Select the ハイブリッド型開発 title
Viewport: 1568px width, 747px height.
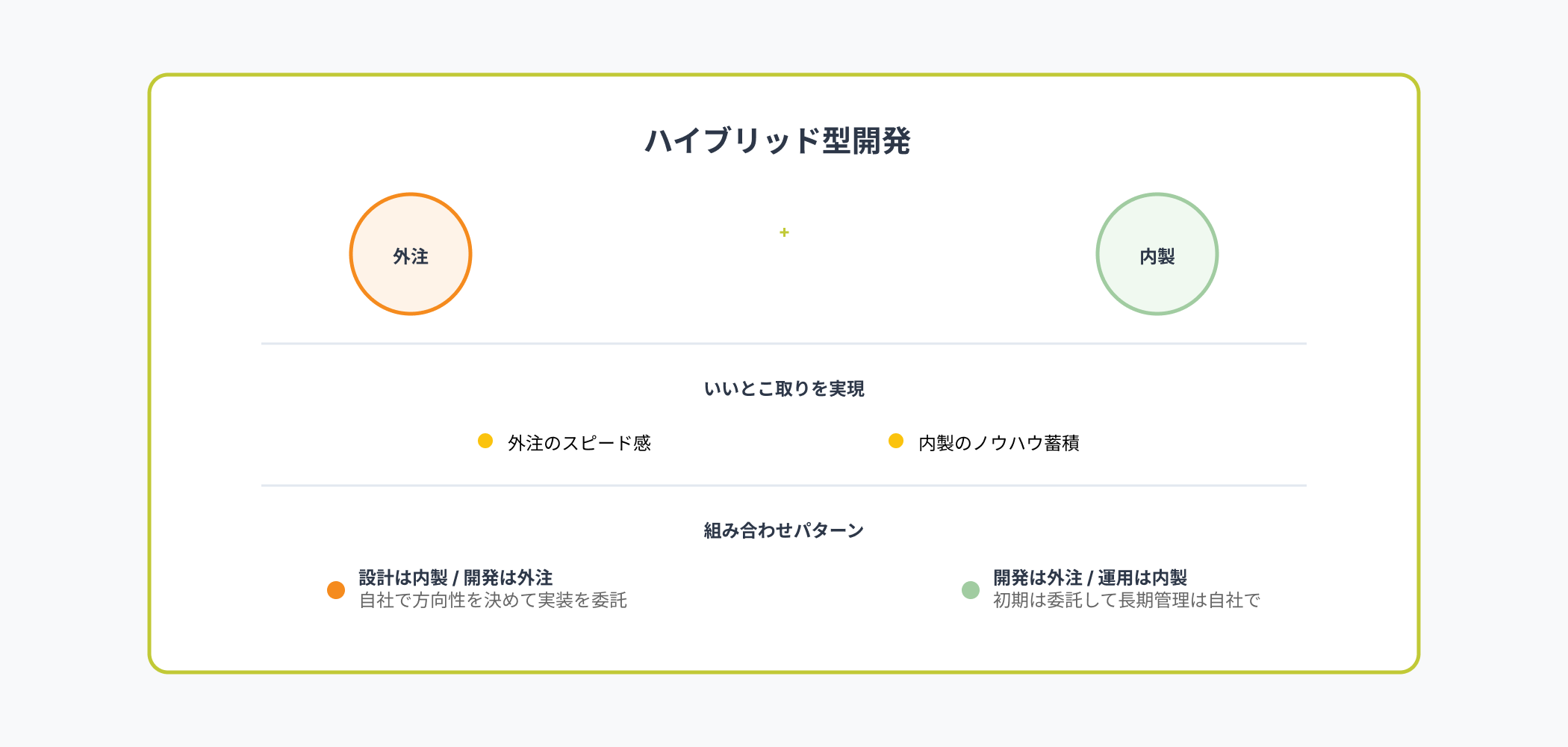pos(777,140)
